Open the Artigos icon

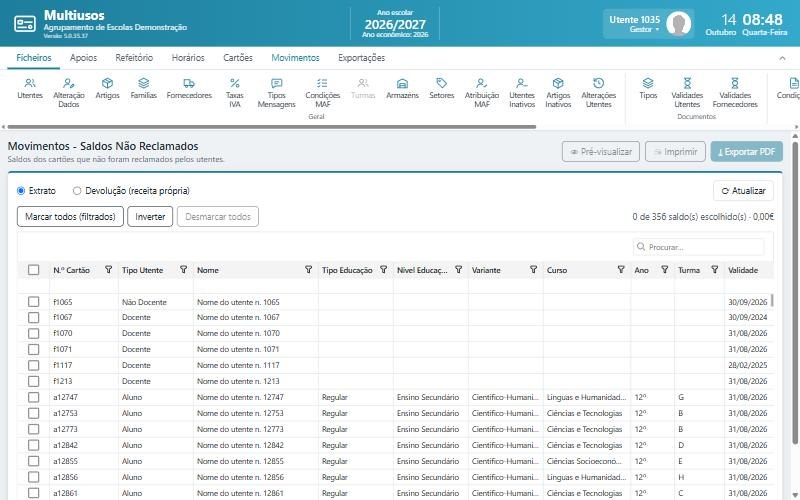tap(107, 88)
